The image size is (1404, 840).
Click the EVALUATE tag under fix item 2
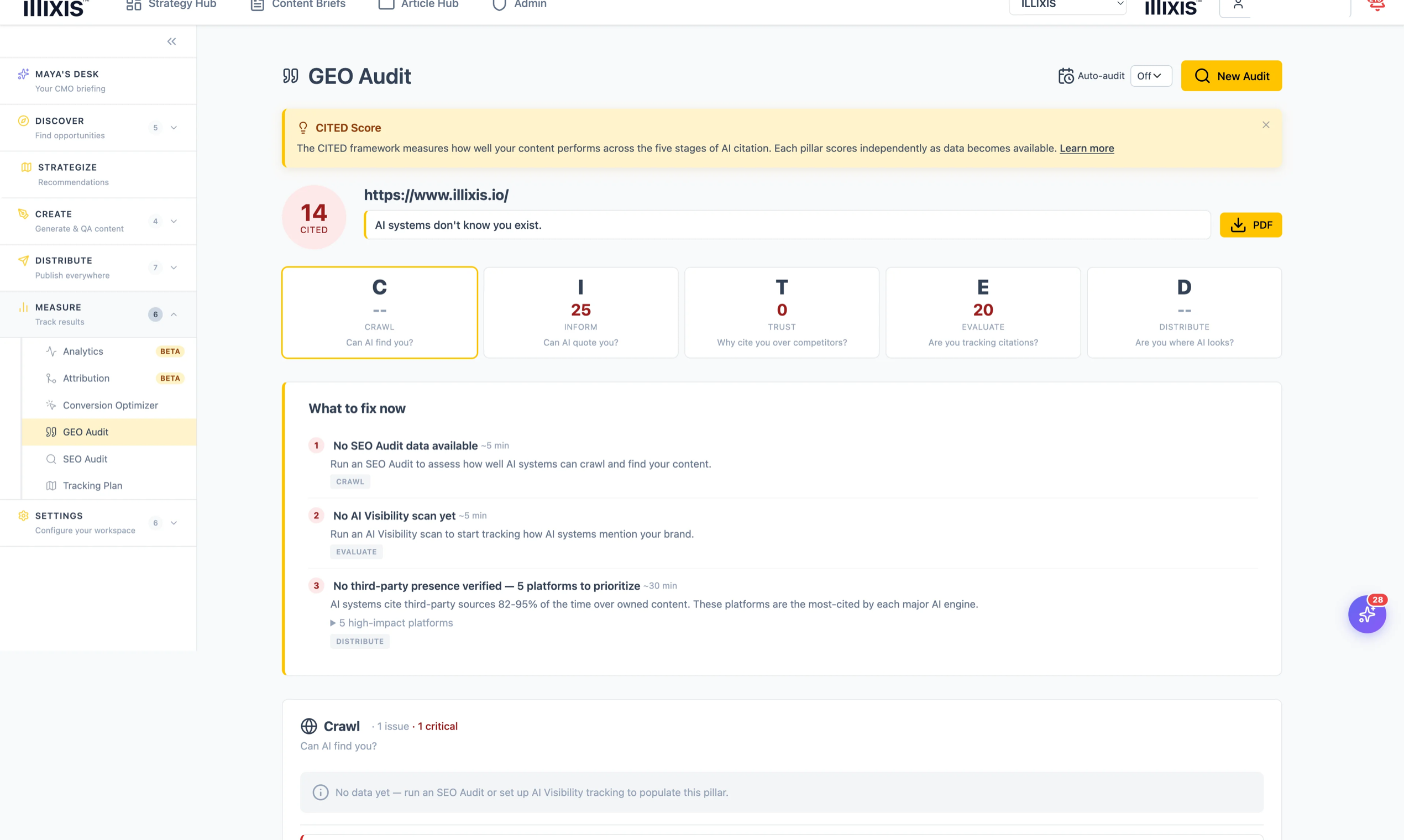[x=356, y=552]
